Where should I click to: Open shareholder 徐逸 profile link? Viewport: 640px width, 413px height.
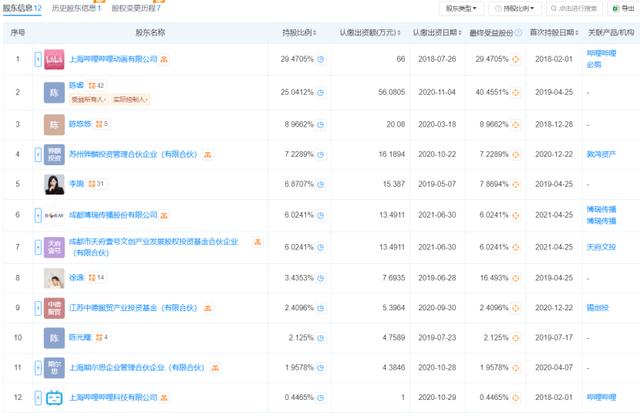coord(76,278)
